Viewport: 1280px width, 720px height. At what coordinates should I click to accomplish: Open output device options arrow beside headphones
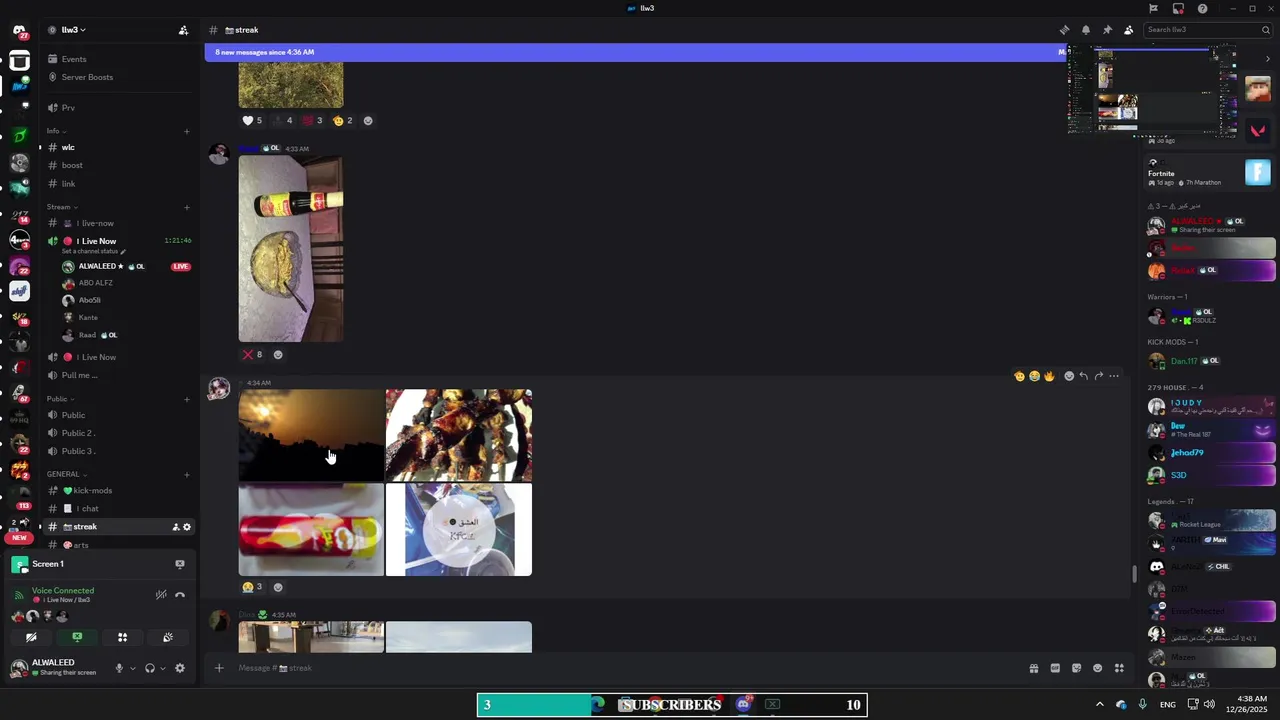(163, 668)
